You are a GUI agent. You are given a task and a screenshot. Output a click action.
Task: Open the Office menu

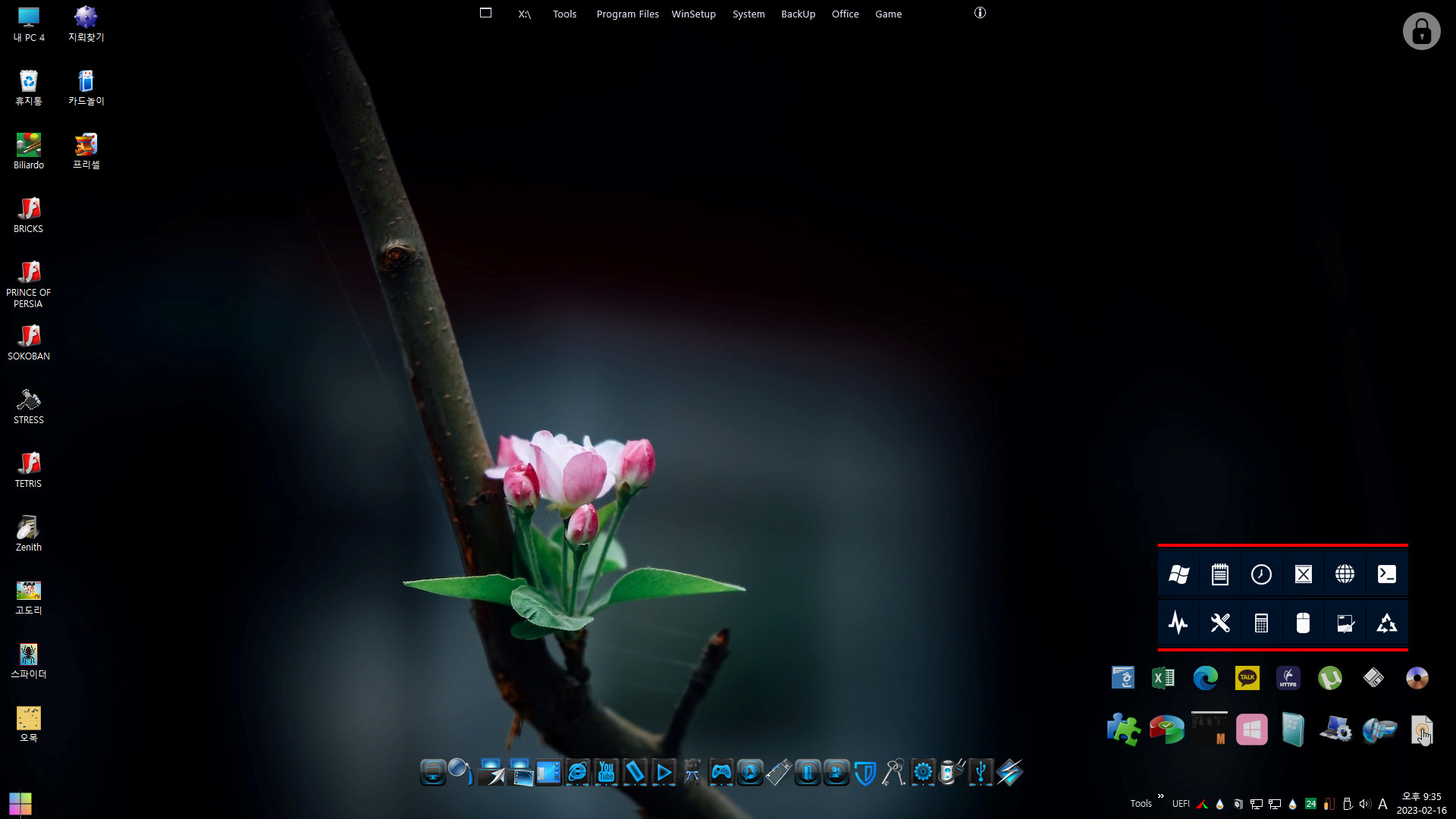point(846,14)
